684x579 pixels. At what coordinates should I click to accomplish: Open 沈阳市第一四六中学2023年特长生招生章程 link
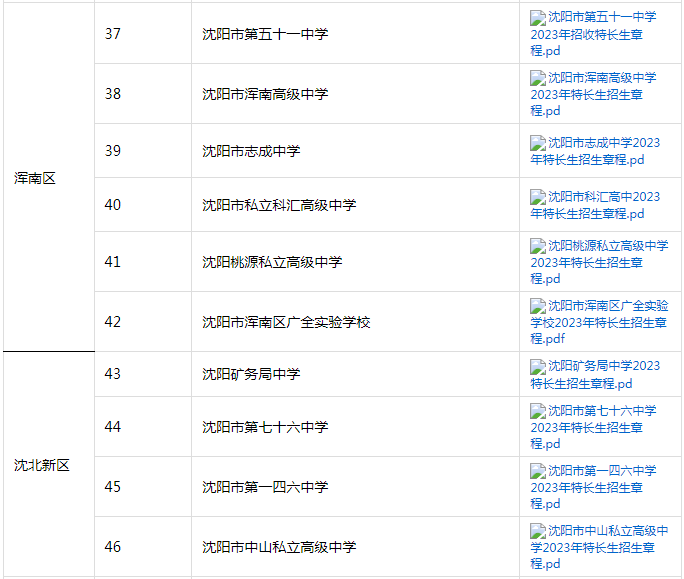click(593, 487)
